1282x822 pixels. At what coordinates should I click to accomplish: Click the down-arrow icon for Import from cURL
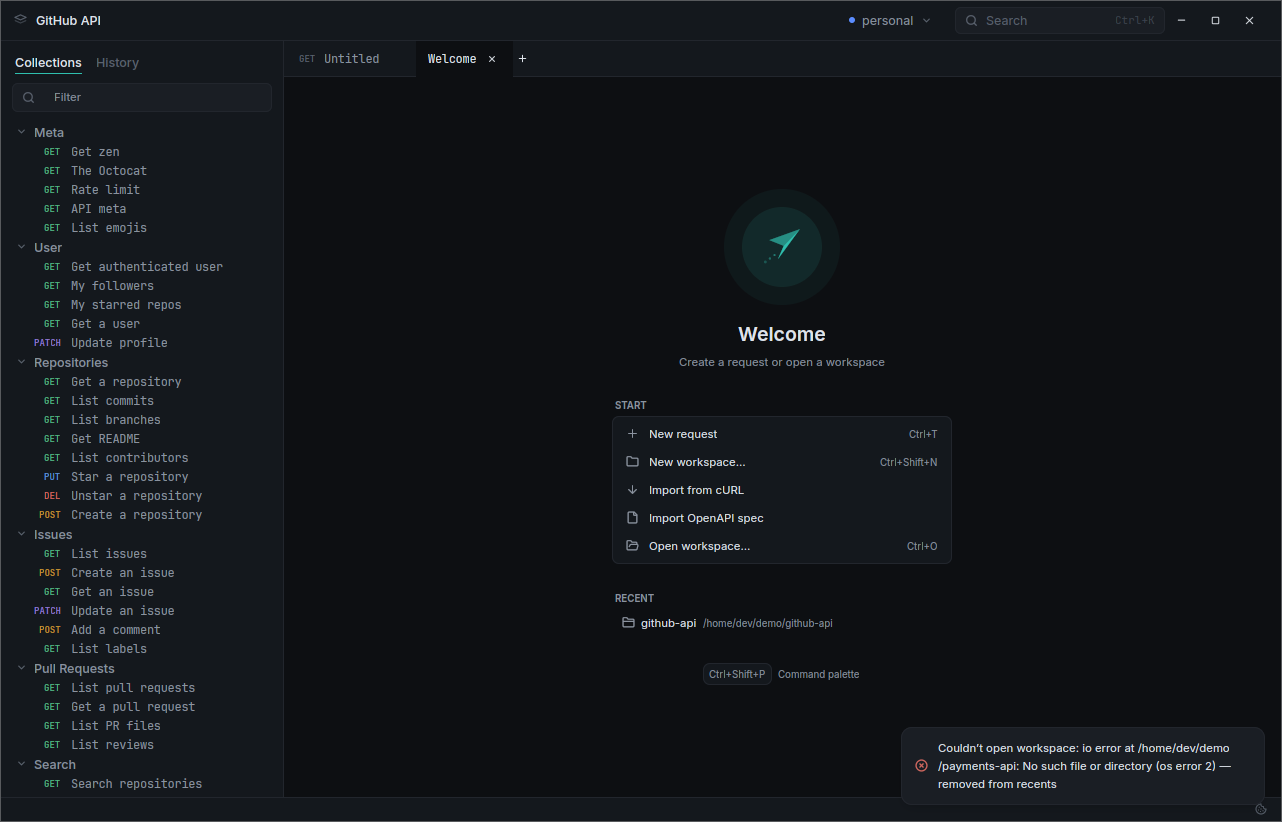click(632, 490)
